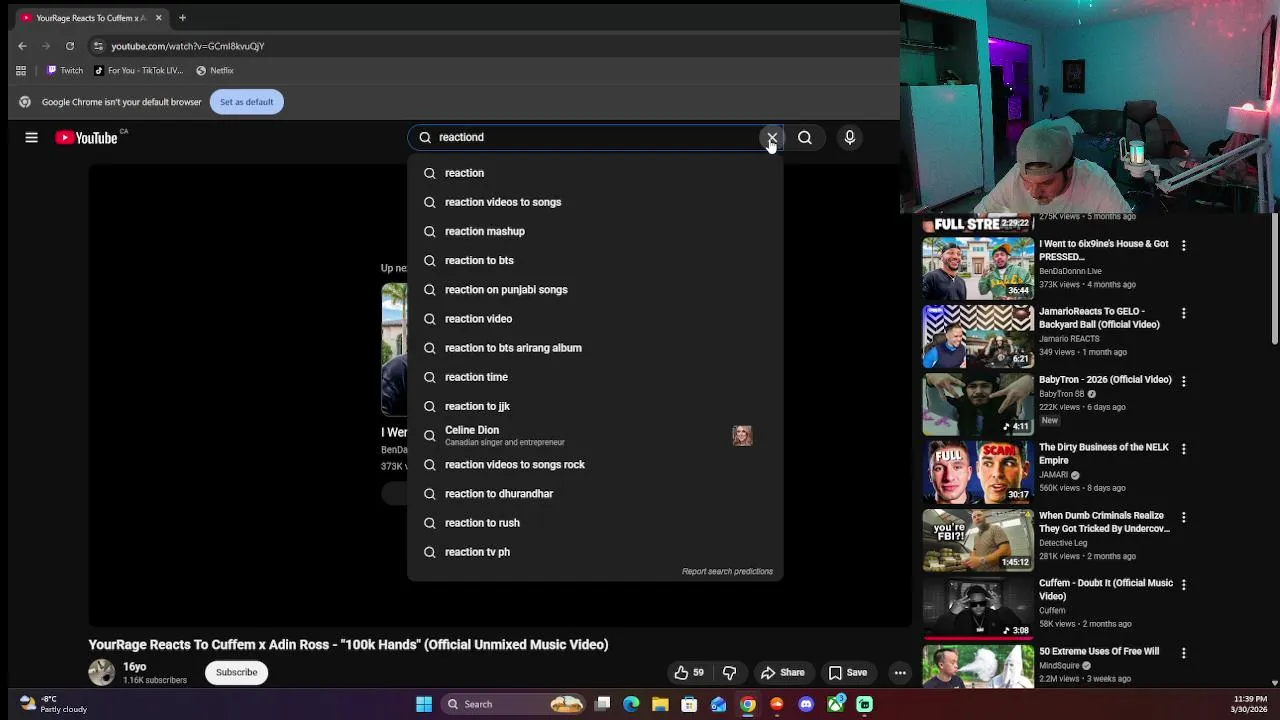Screen dimensions: 1280x720
Task: Open the Celine Dion suggestion entry
Action: click(595, 435)
